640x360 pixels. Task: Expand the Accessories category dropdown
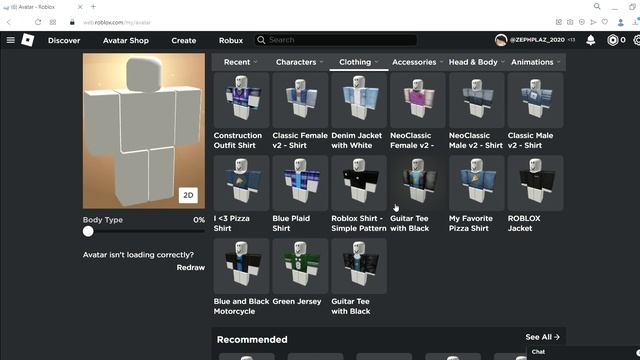[418, 62]
